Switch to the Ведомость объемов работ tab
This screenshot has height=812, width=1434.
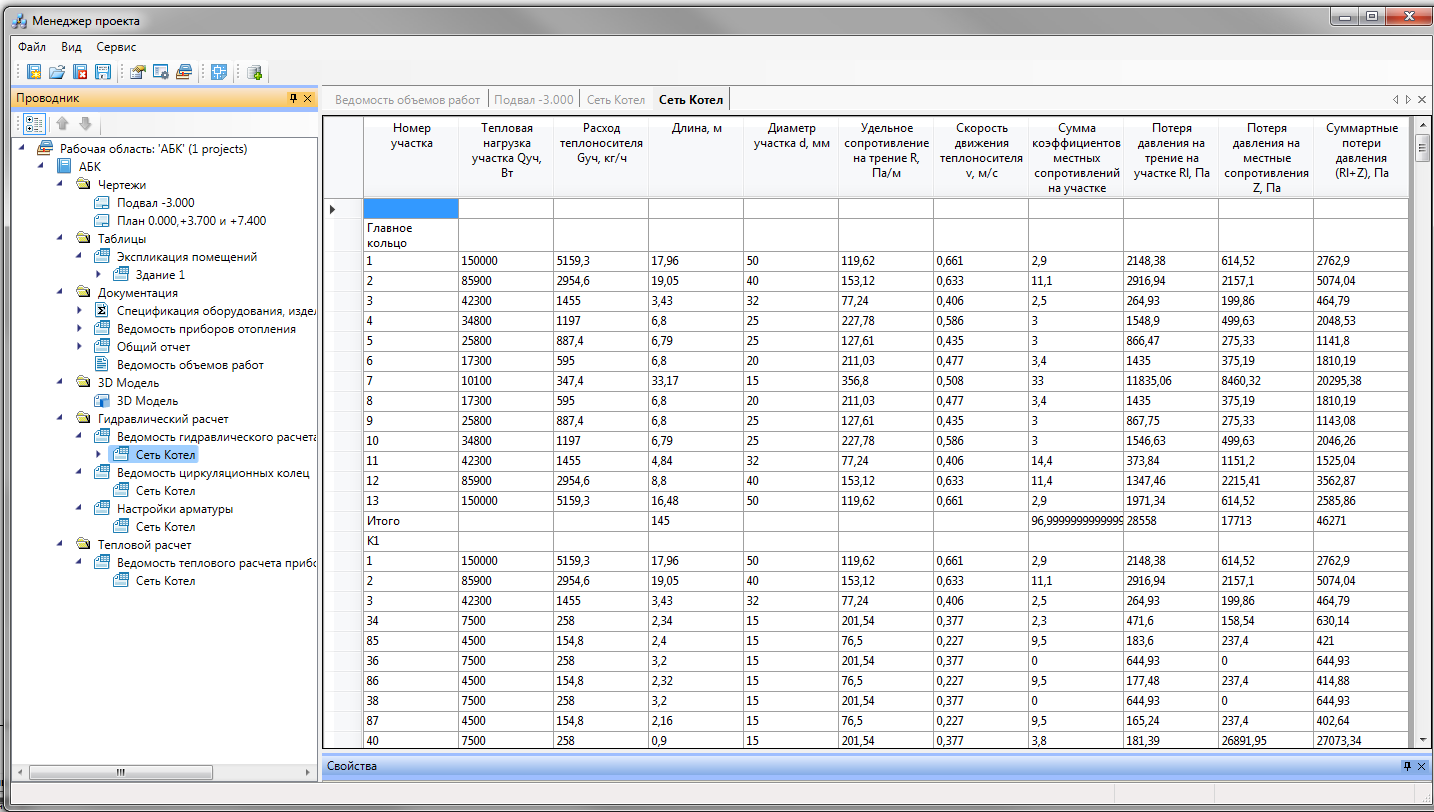coord(407,99)
